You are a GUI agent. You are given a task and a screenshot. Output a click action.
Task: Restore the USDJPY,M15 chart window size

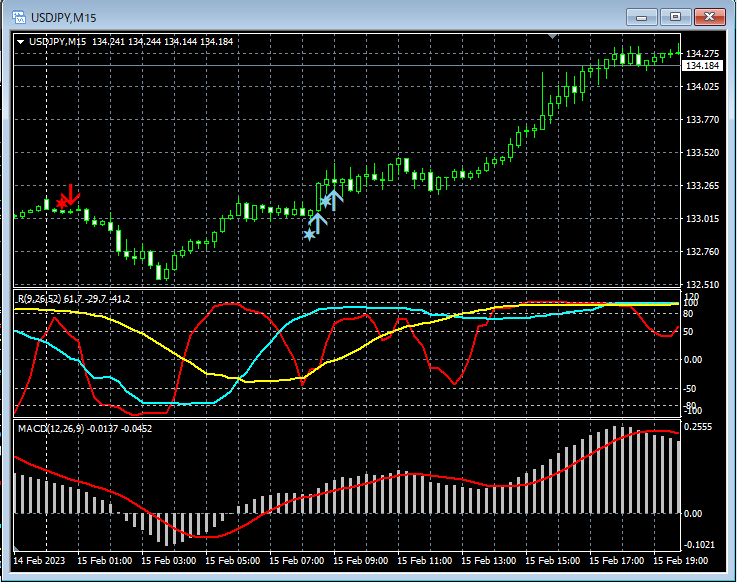[675, 17]
